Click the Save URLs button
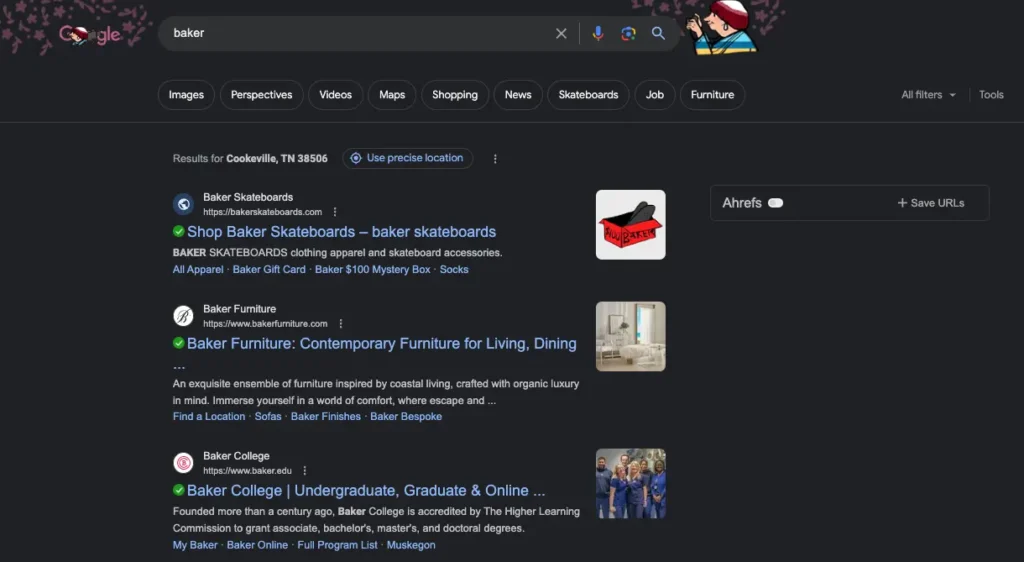Screen dimensions: 1024x562 931,203
